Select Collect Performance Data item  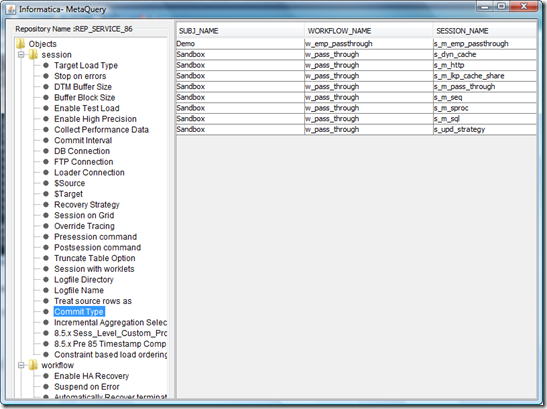[x=101, y=130]
